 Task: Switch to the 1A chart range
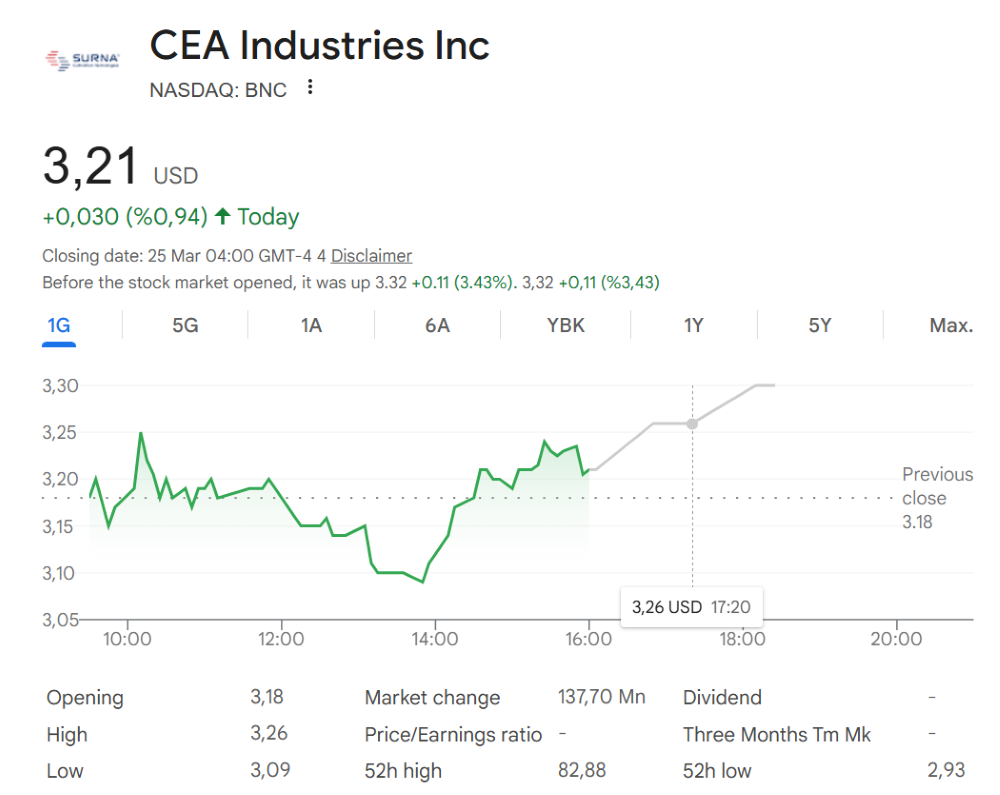(311, 325)
